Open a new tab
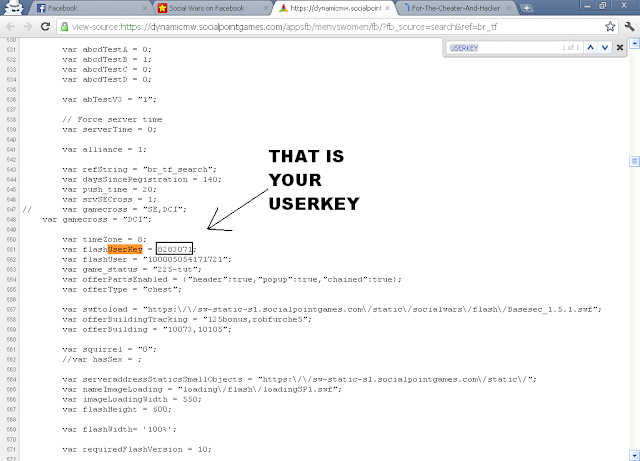The height and width of the screenshot is (461, 640). coord(527,8)
